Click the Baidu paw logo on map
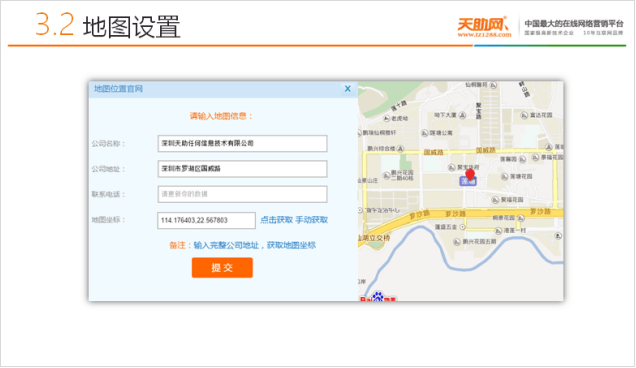The height and width of the screenshot is (368, 636). [x=378, y=297]
